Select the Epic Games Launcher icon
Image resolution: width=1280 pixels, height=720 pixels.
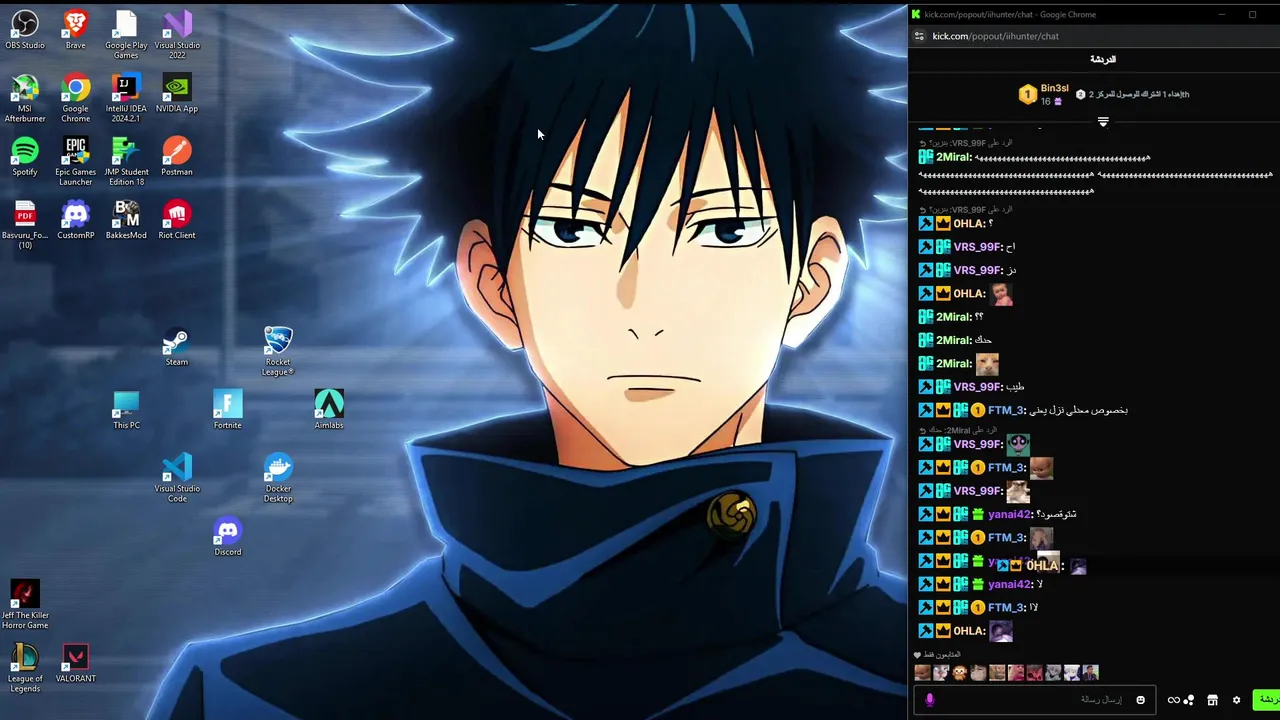(x=75, y=161)
